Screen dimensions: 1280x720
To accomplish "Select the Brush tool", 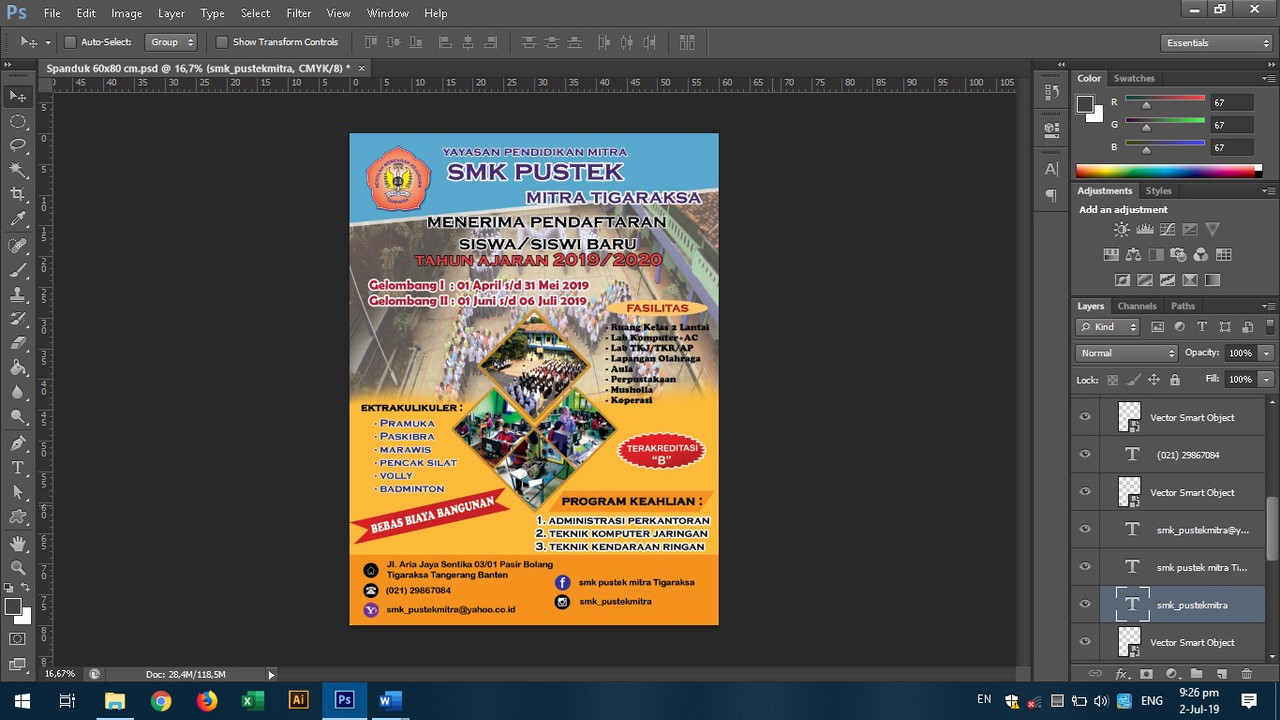I will click(x=18, y=270).
